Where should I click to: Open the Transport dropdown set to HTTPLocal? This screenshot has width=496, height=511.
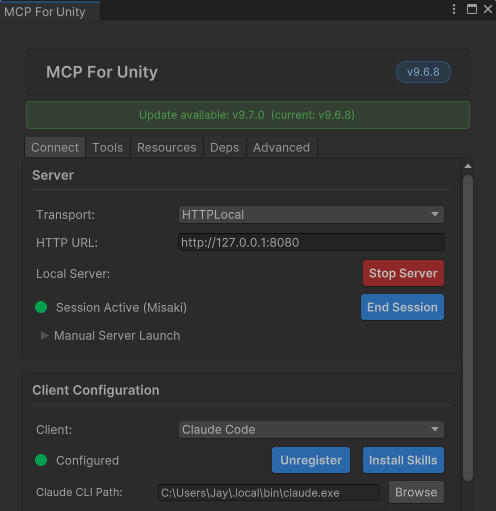[311, 215]
